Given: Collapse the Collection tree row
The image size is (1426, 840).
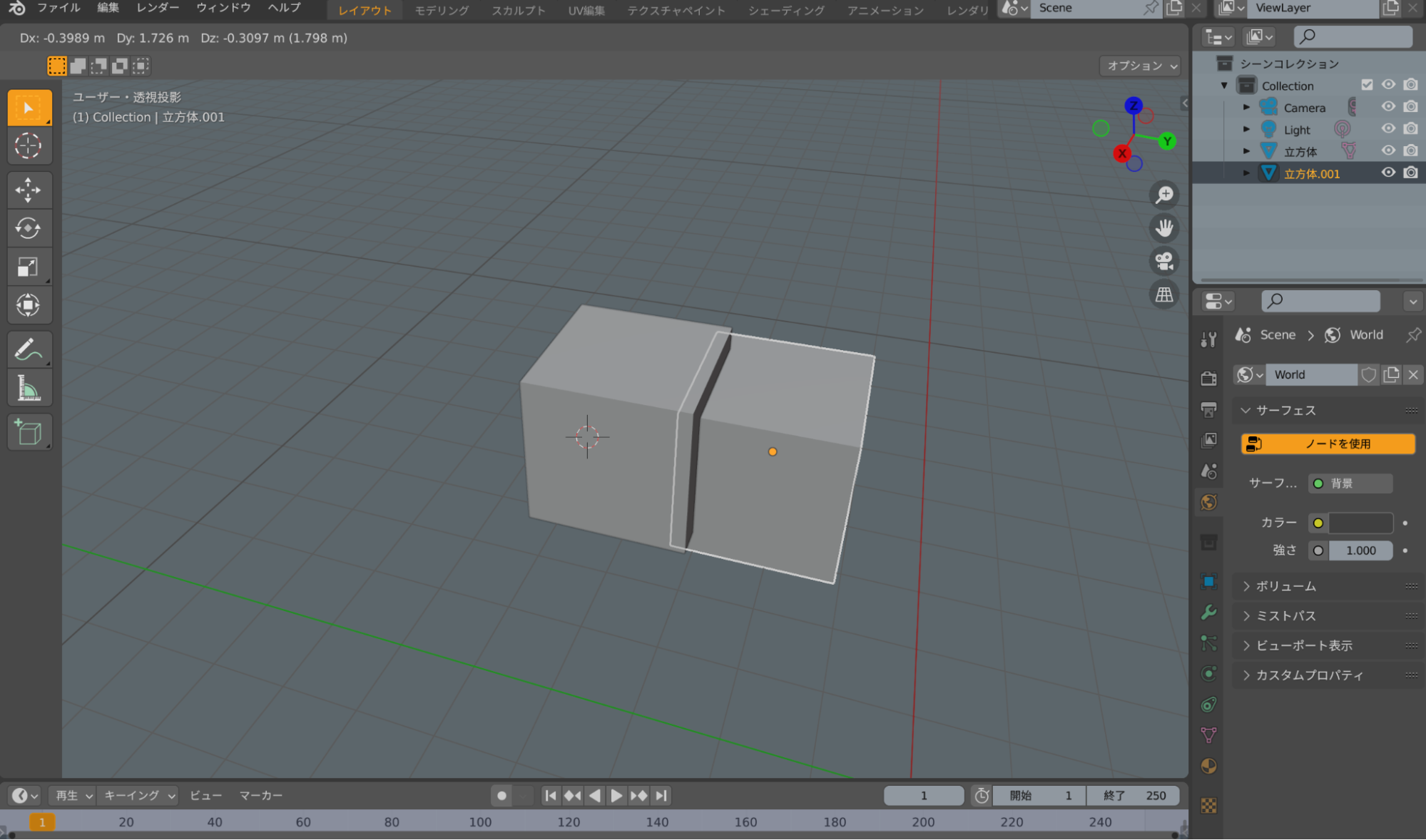Looking at the screenshot, I should [1224, 86].
